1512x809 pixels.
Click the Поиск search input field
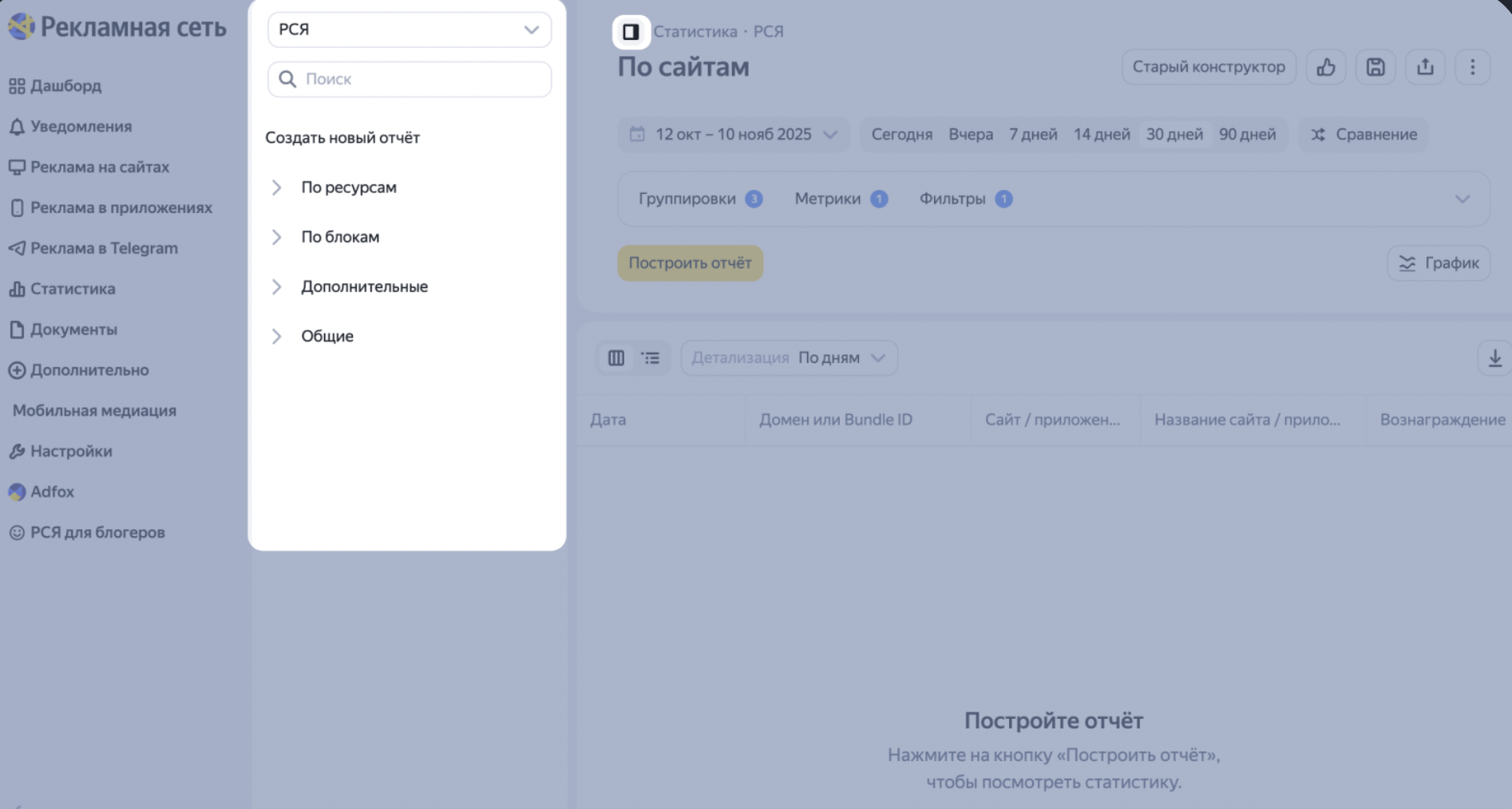423,79
